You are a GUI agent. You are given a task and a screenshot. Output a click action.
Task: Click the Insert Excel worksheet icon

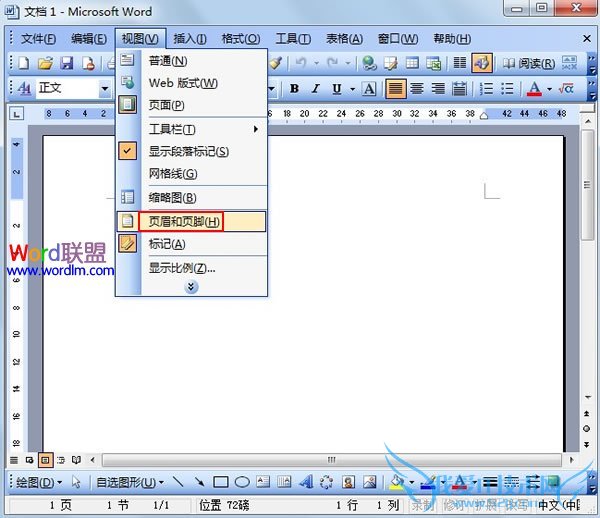point(434,63)
